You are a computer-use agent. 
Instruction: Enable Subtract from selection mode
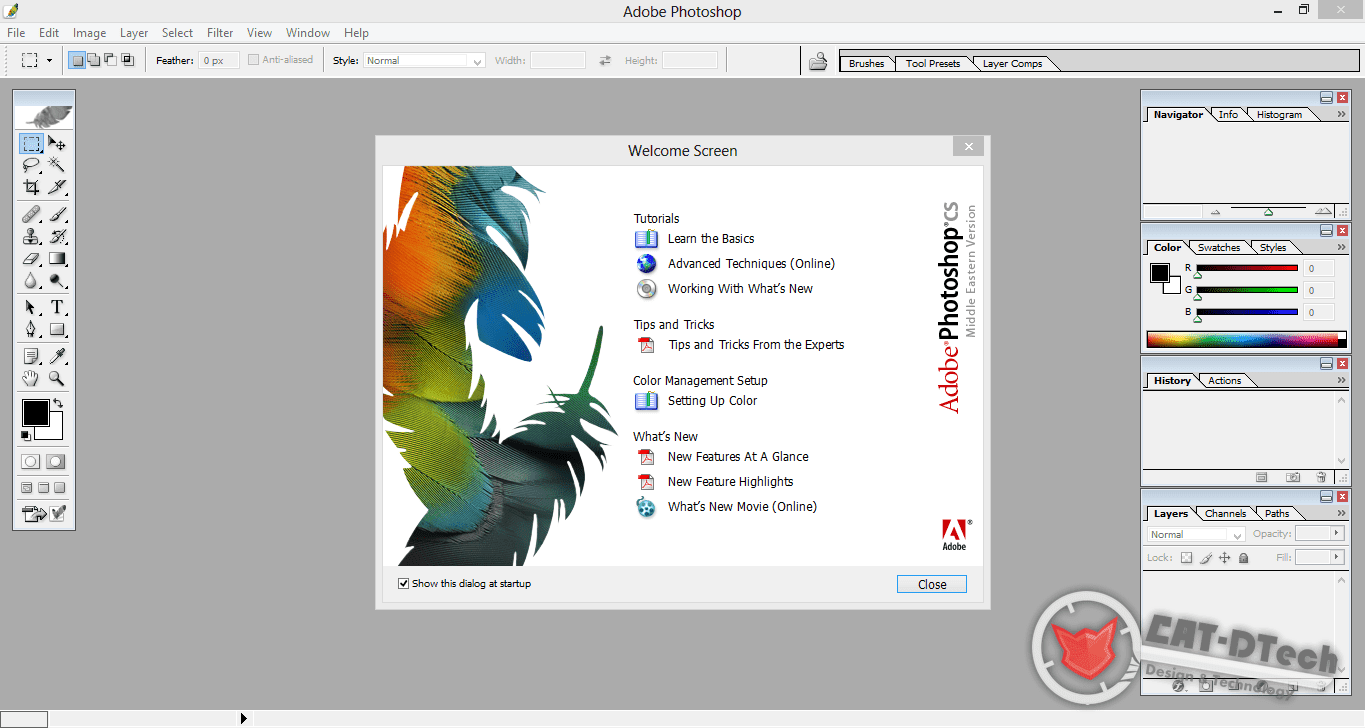110,60
